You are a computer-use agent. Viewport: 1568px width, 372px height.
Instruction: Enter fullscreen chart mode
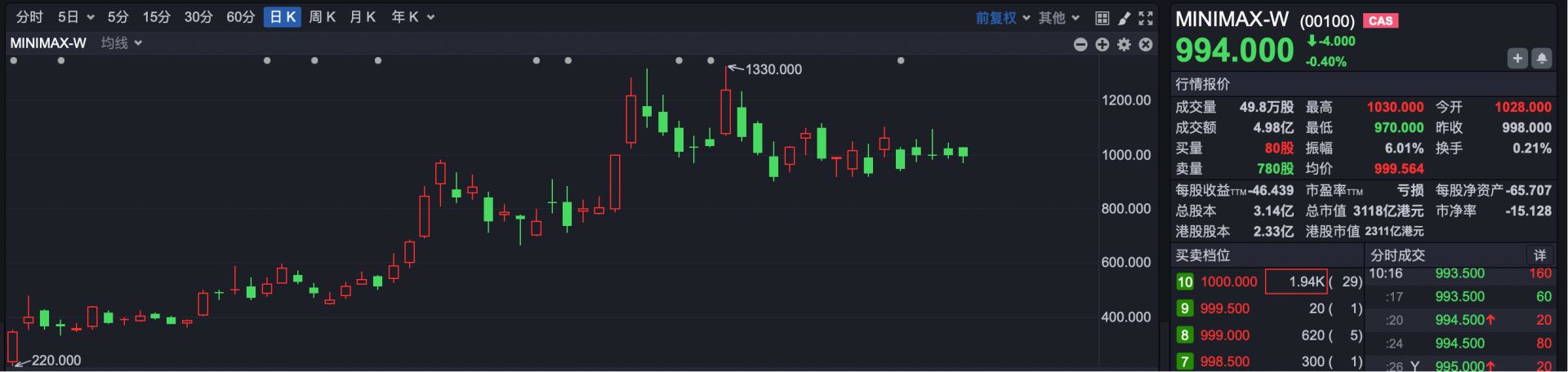coord(1146,18)
